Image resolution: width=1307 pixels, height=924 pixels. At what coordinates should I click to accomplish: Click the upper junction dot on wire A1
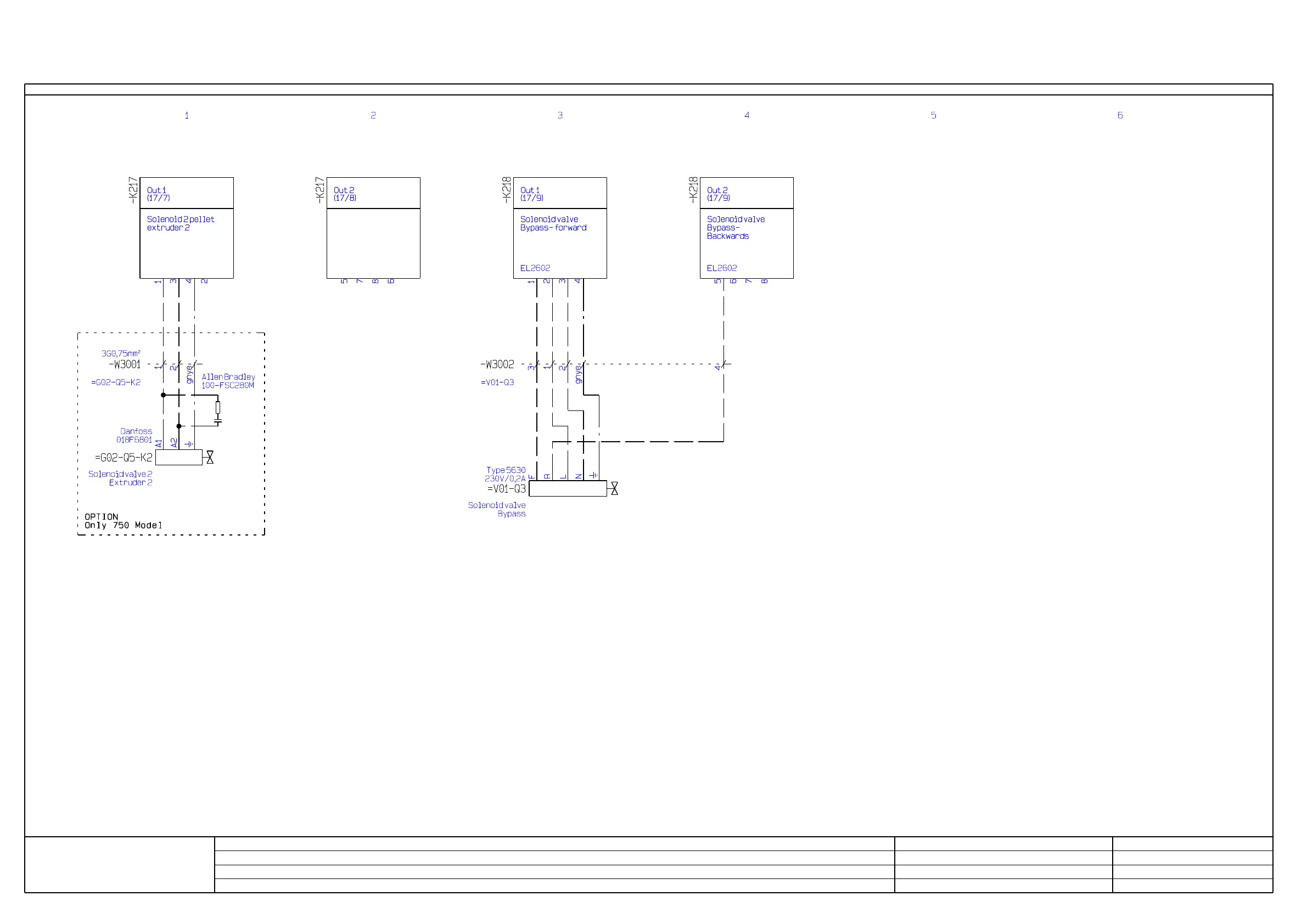coord(164,395)
